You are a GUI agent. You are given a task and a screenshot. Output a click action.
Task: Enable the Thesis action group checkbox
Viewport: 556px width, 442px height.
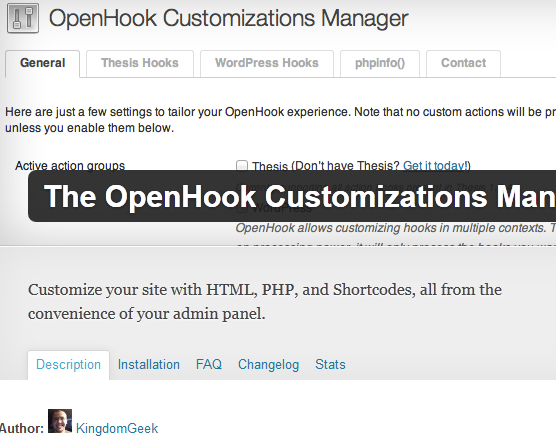pos(242,165)
